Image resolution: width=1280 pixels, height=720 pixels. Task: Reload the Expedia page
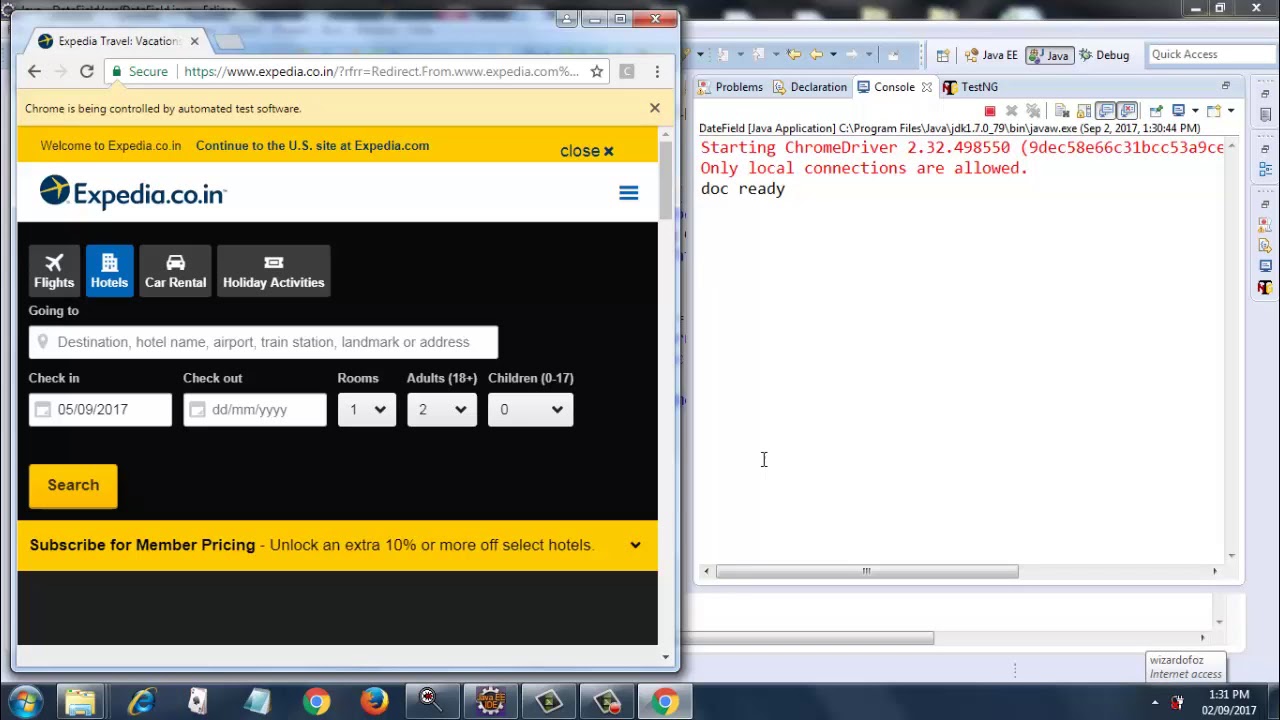tap(87, 71)
